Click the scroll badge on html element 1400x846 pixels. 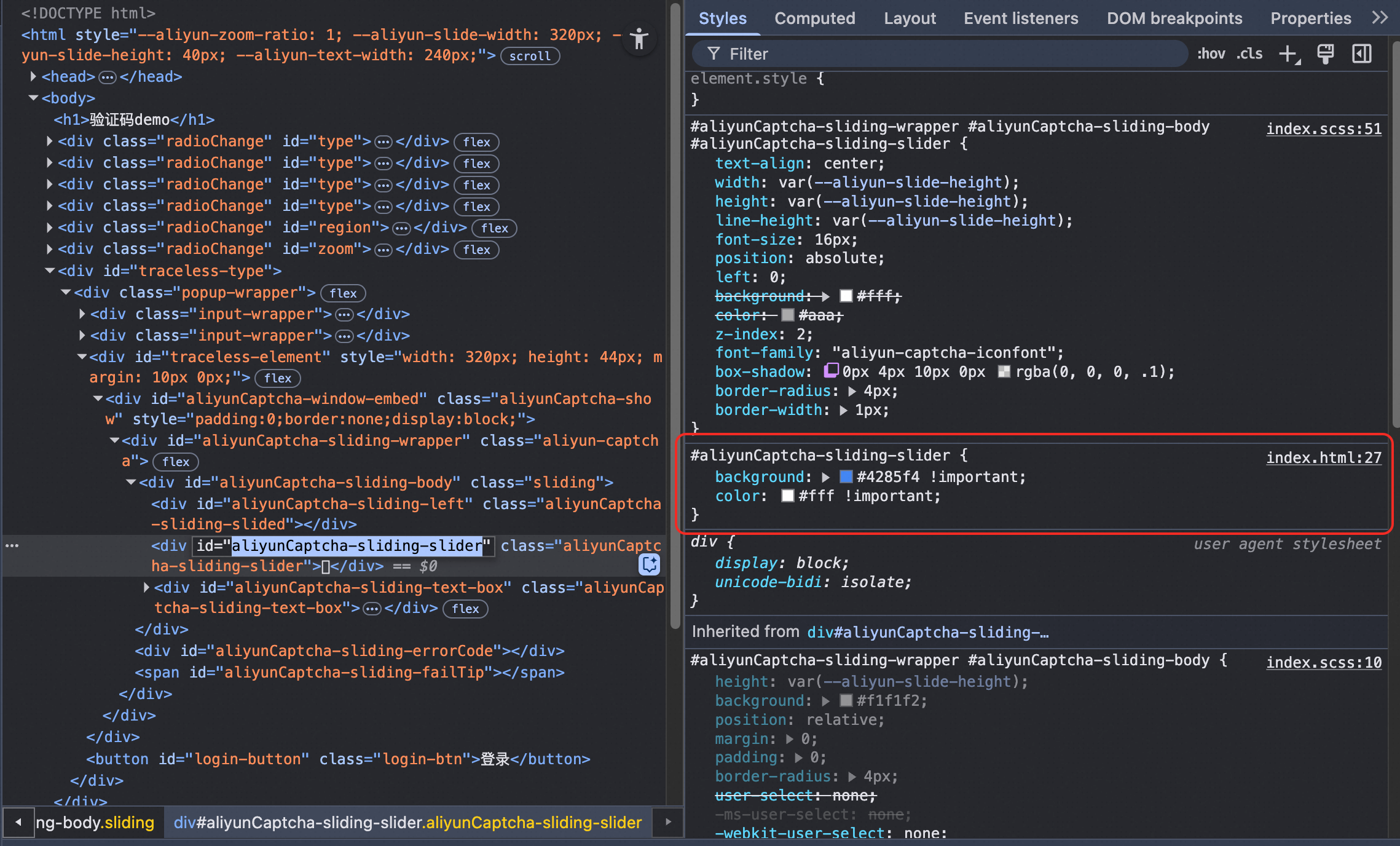click(530, 56)
